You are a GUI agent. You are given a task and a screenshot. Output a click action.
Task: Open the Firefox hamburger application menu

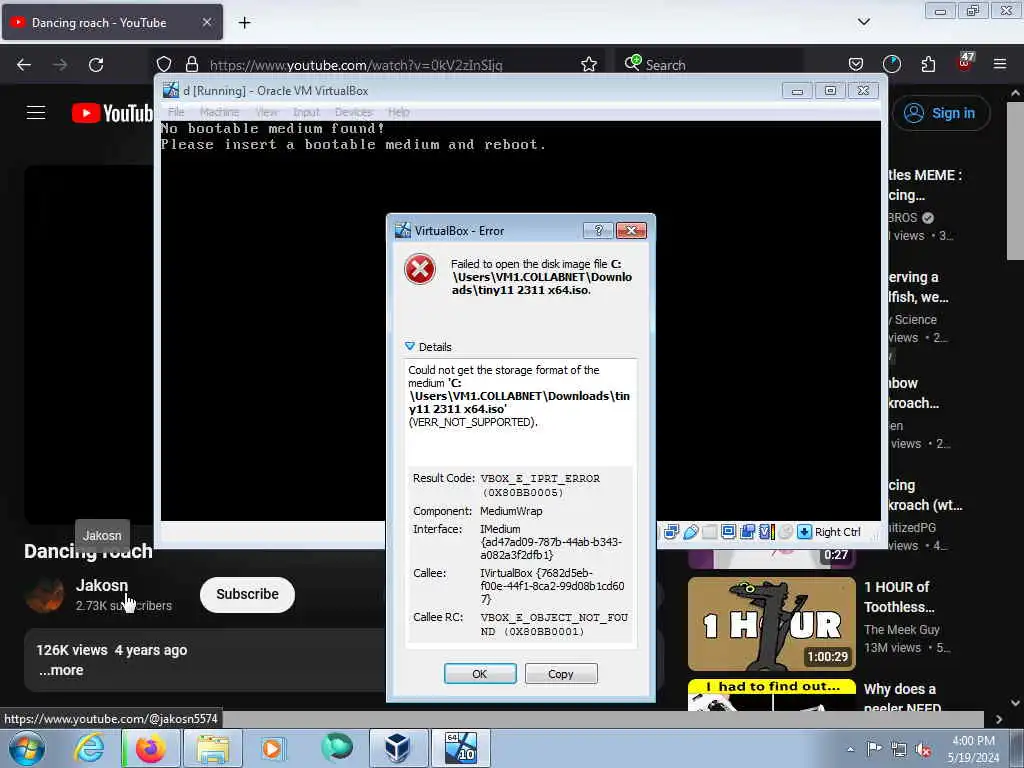pos(1000,64)
